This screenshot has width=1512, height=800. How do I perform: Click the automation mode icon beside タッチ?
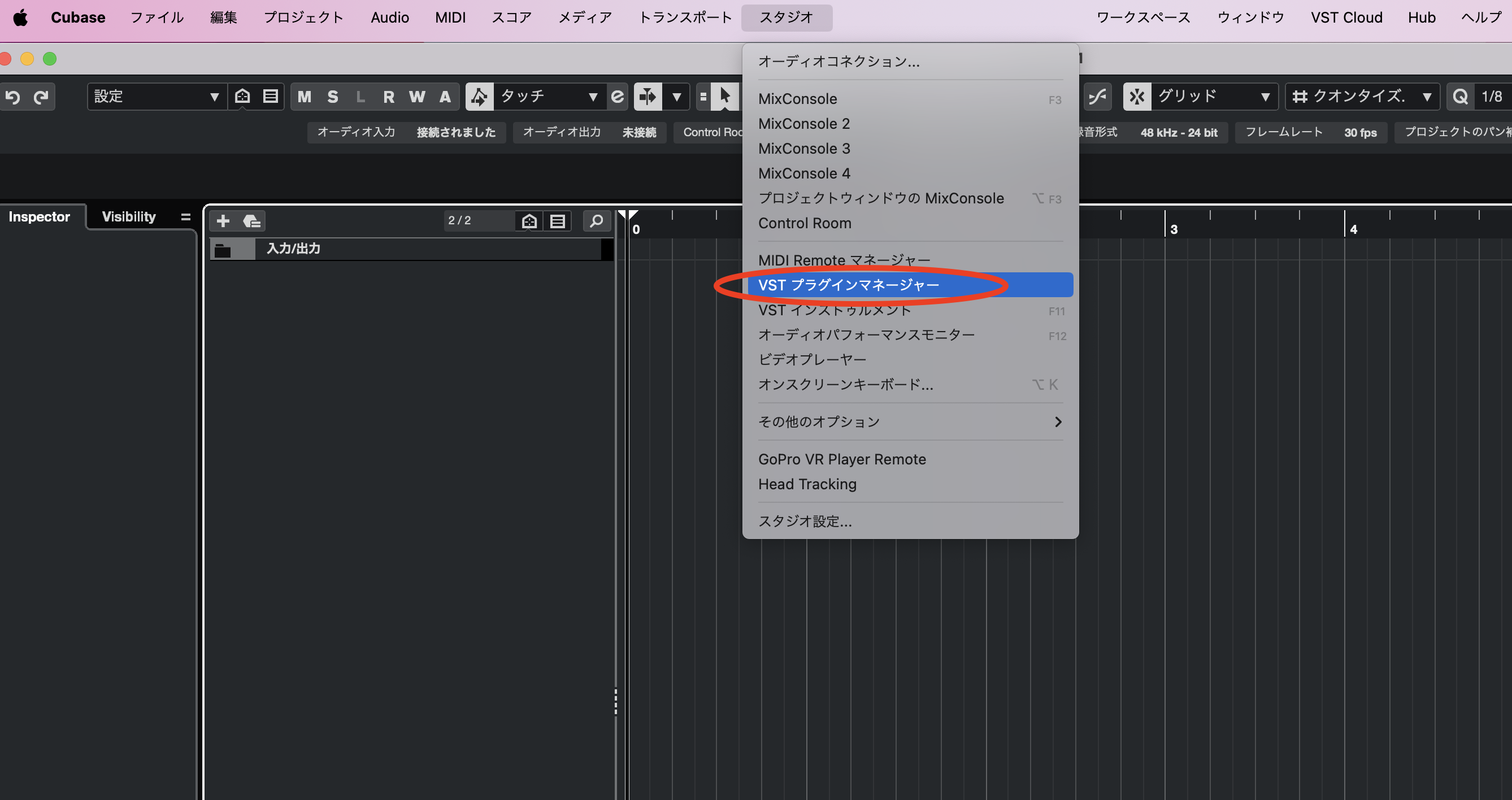coord(480,97)
